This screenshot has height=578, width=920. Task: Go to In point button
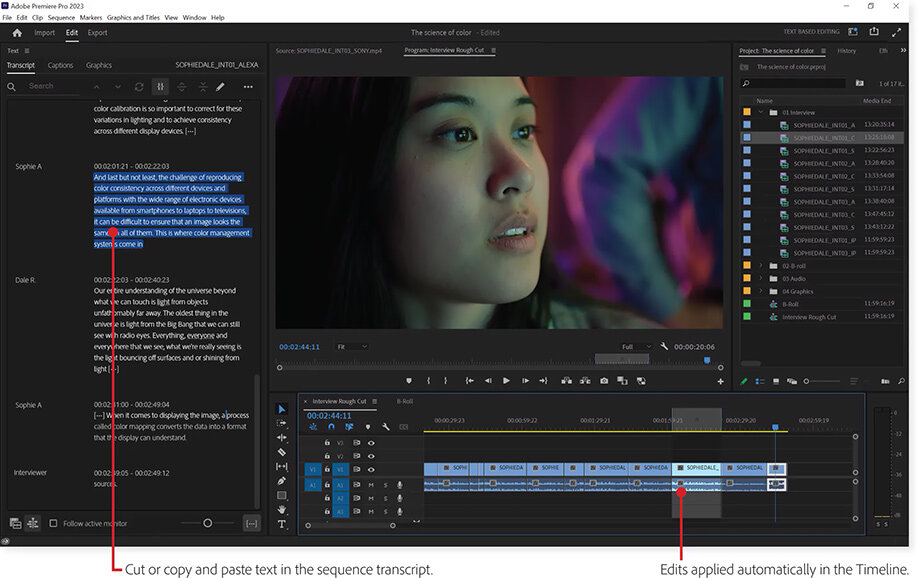tap(469, 381)
